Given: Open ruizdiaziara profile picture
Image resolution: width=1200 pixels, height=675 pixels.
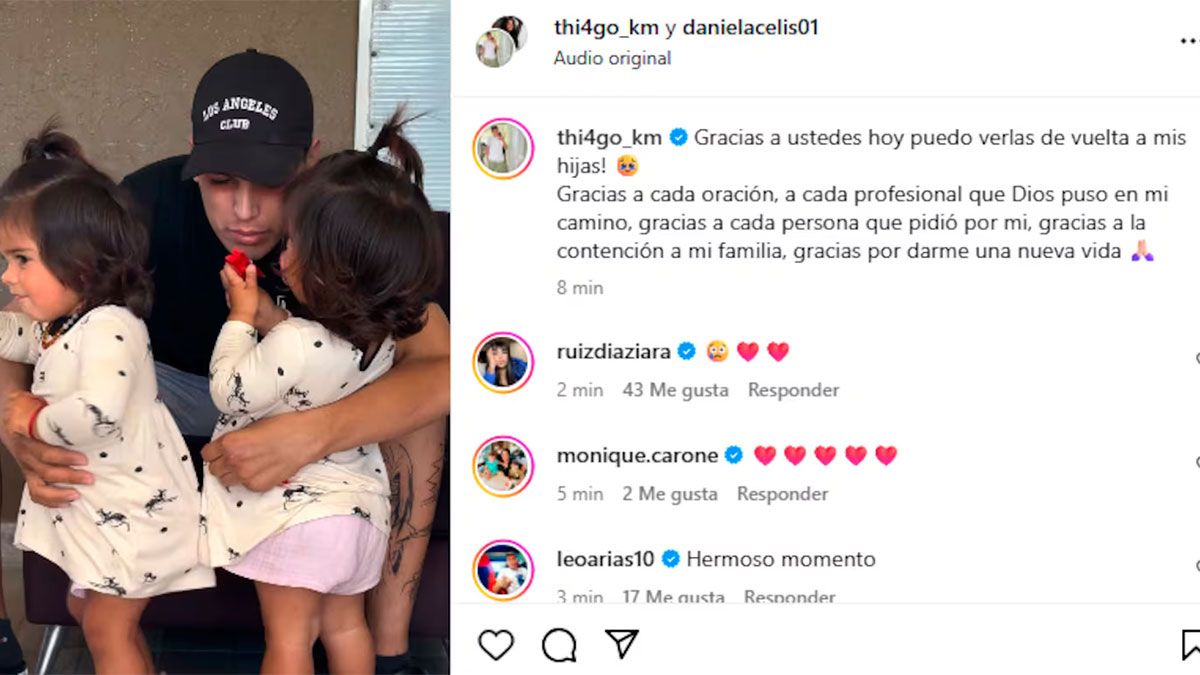Looking at the screenshot, I should pos(503,361).
